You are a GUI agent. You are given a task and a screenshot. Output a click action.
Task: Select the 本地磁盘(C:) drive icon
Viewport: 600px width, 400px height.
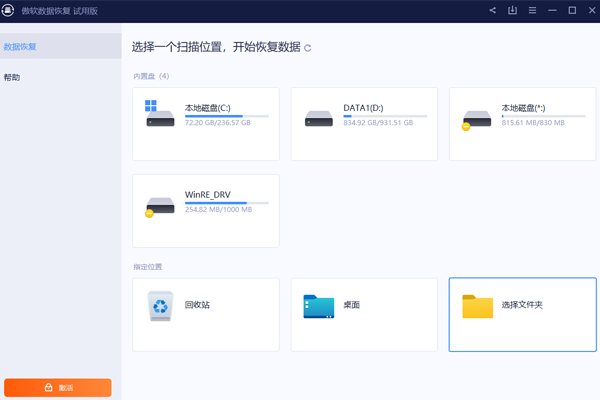coord(159,114)
